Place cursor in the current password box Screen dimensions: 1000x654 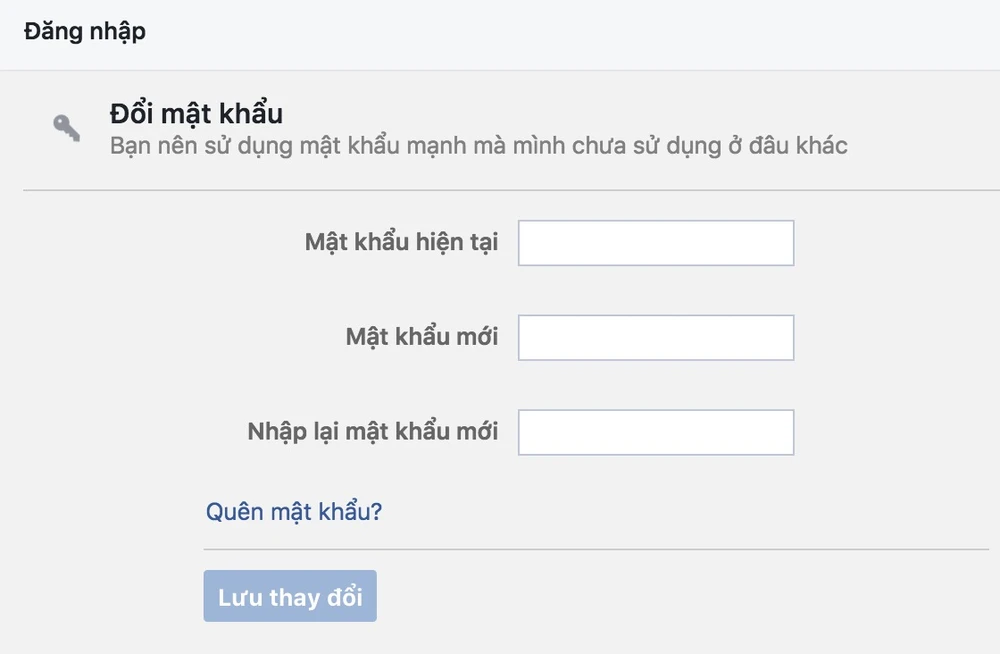click(x=655, y=243)
